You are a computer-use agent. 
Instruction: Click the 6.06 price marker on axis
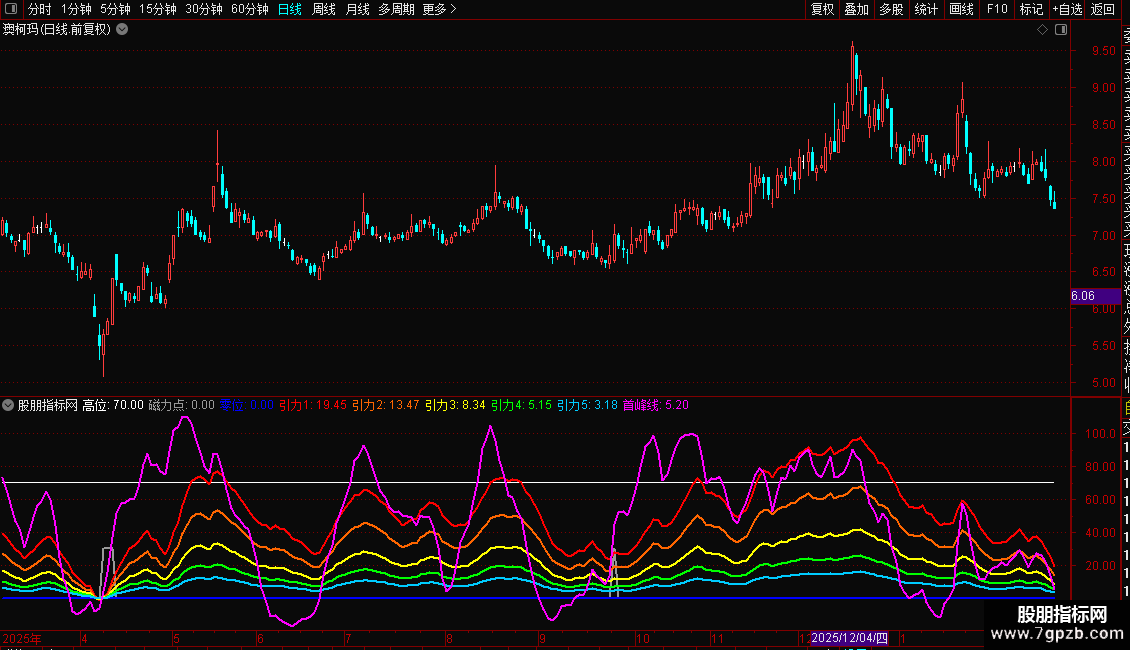pos(1095,296)
